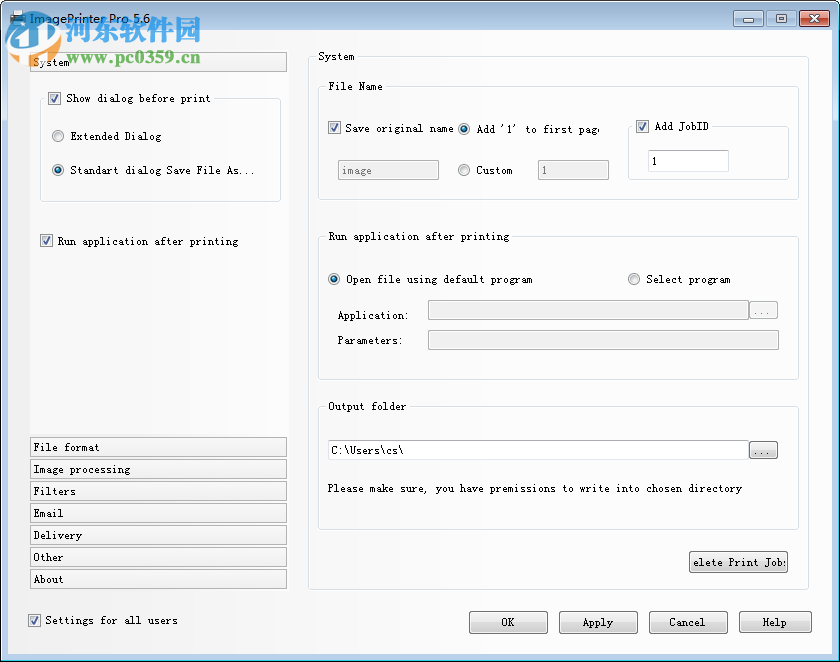Choose "Standart dialog Save File As" option
The width and height of the screenshot is (840, 662).
coord(58,170)
